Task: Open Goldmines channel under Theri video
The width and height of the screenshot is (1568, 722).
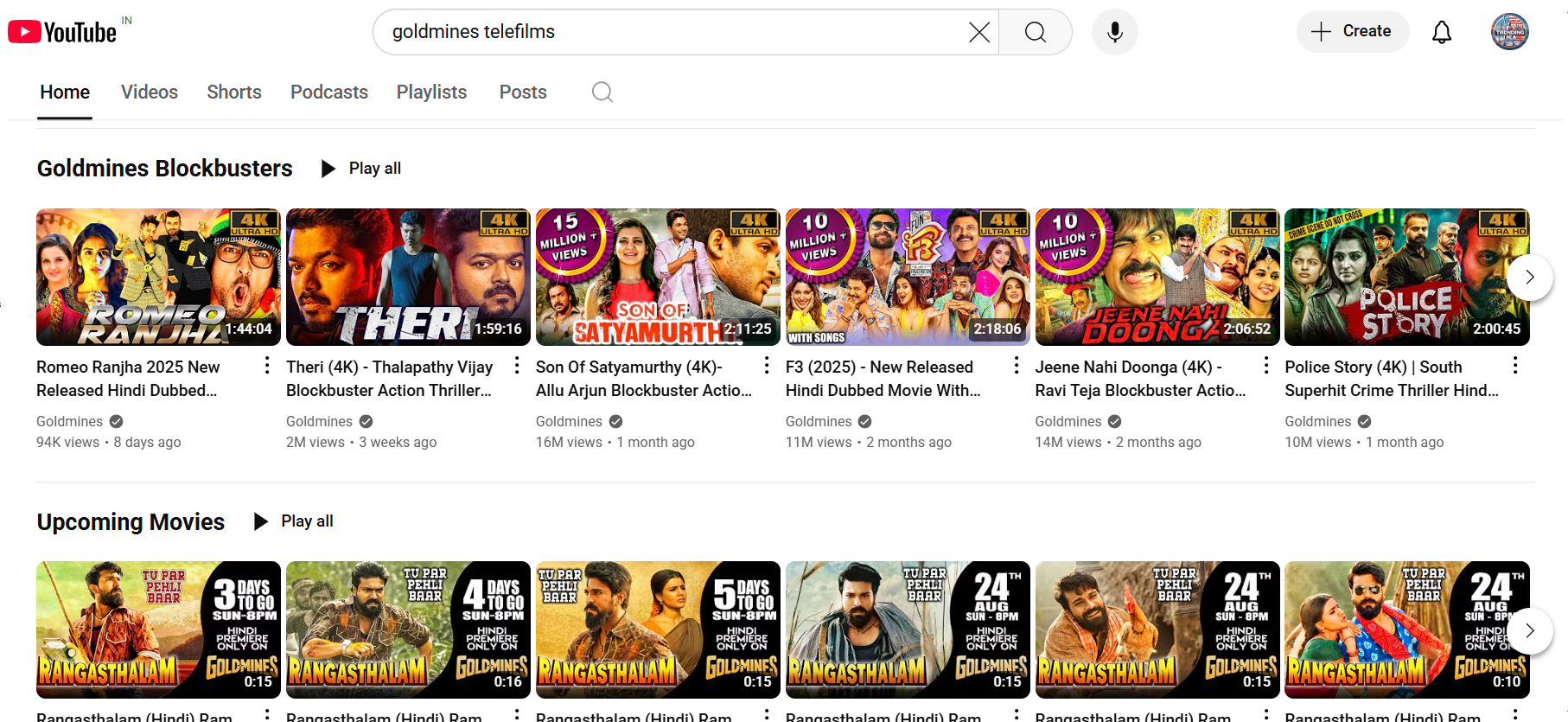Action: pyautogui.click(x=320, y=422)
